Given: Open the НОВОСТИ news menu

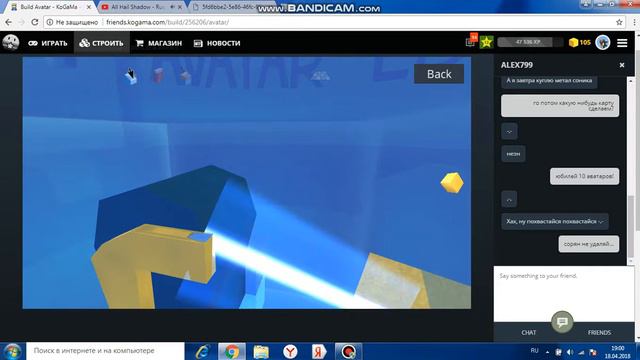Looking at the screenshot, I should 217,43.
